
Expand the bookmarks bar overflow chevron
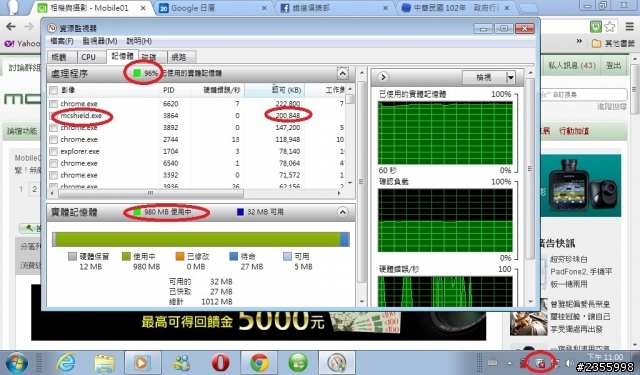[x=579, y=42]
